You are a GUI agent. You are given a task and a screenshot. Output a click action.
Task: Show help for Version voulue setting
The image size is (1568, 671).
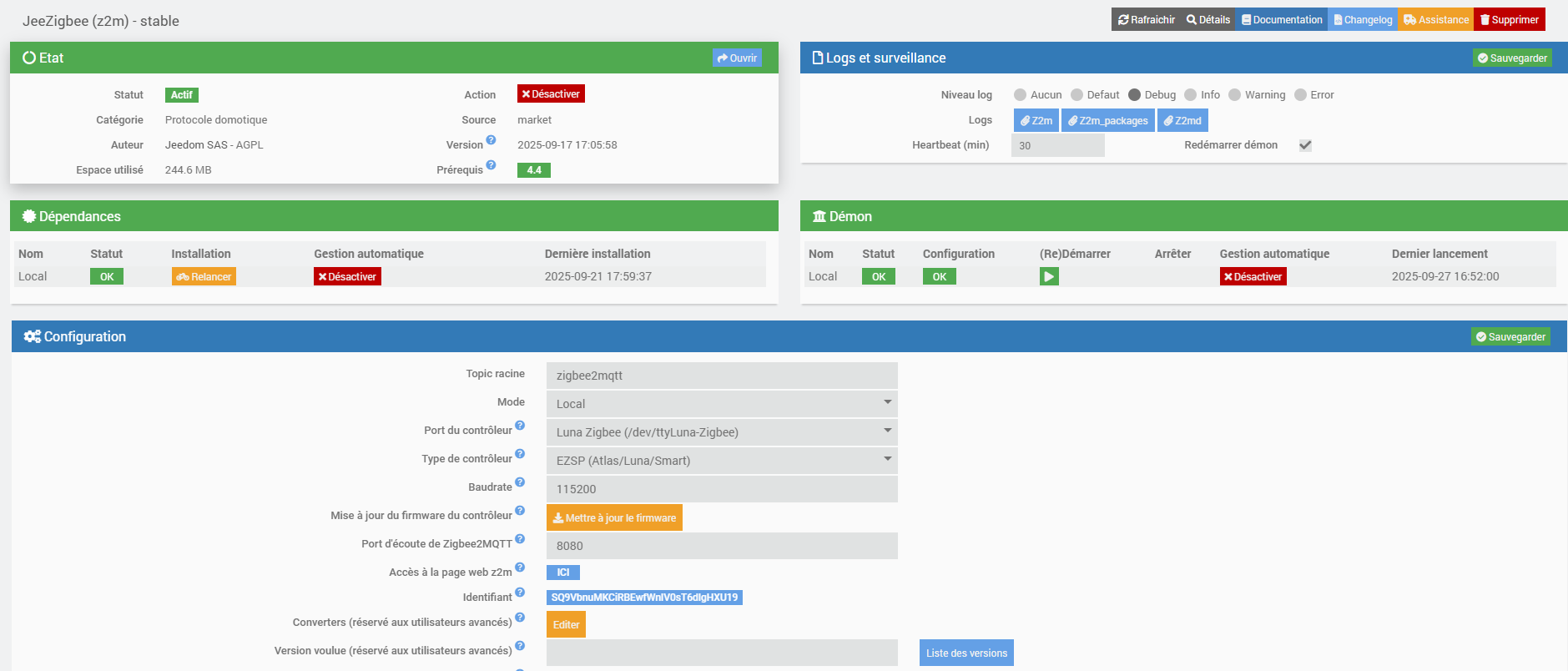520,646
